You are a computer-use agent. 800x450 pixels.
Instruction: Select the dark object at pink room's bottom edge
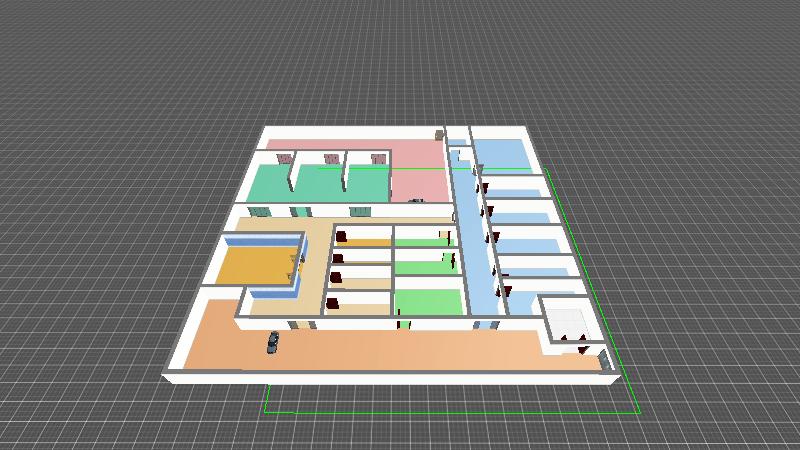[x=417, y=200]
